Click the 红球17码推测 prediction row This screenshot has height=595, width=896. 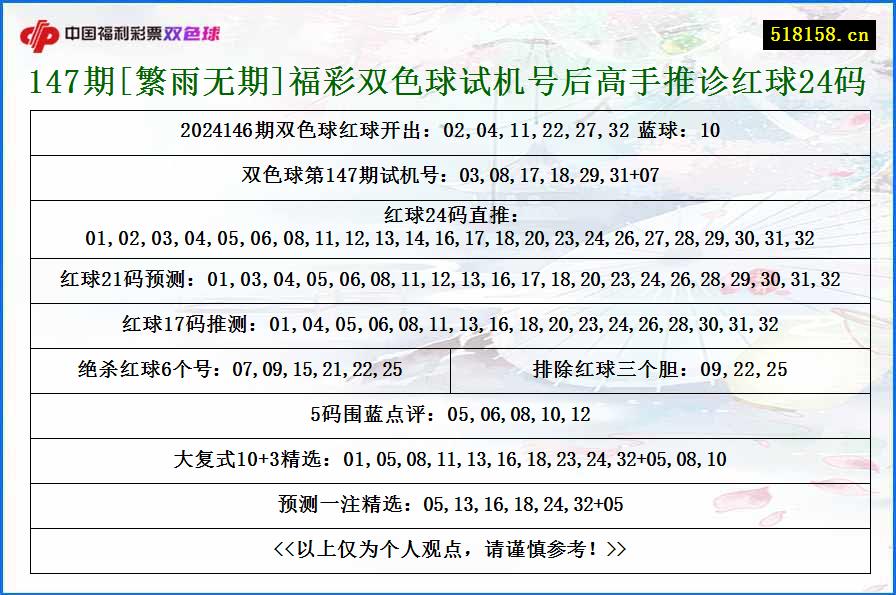click(448, 325)
